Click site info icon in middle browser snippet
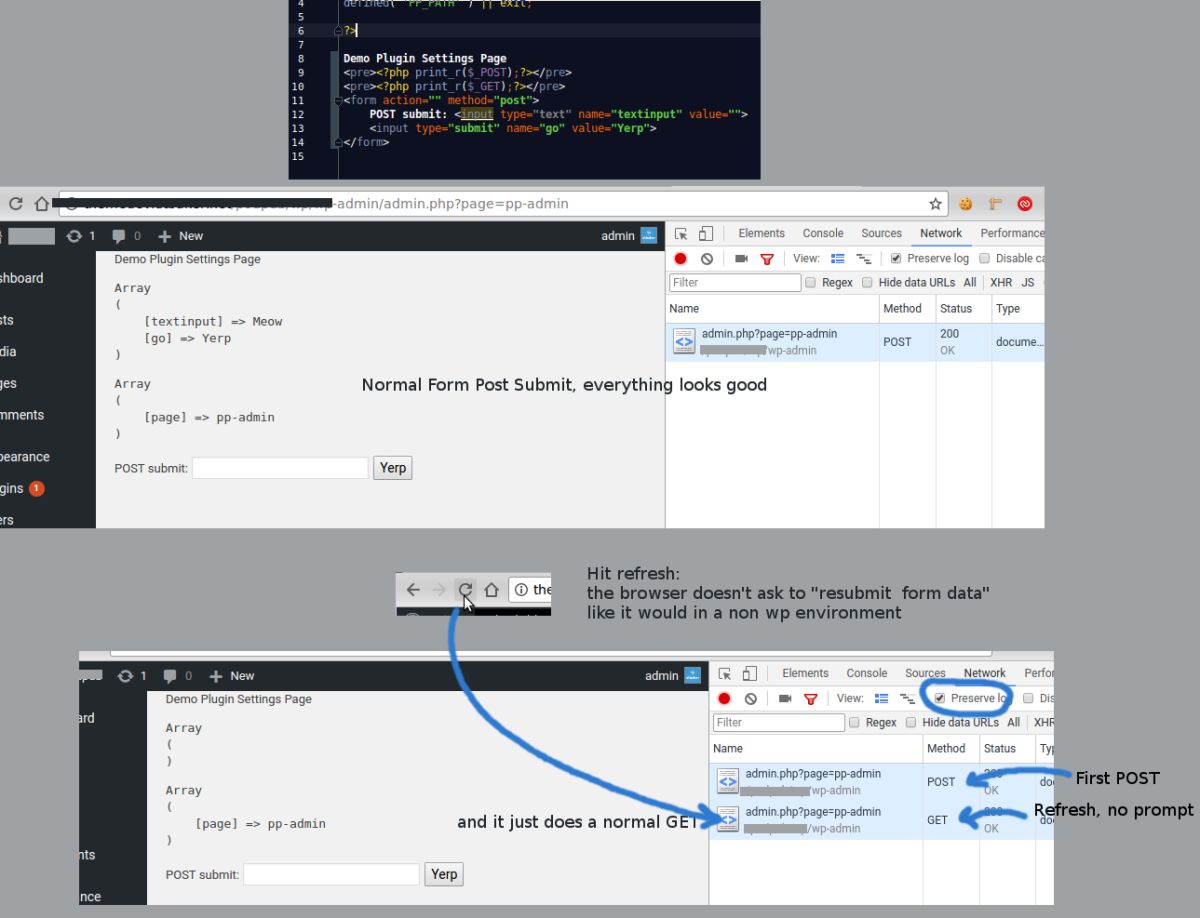 [x=521, y=590]
